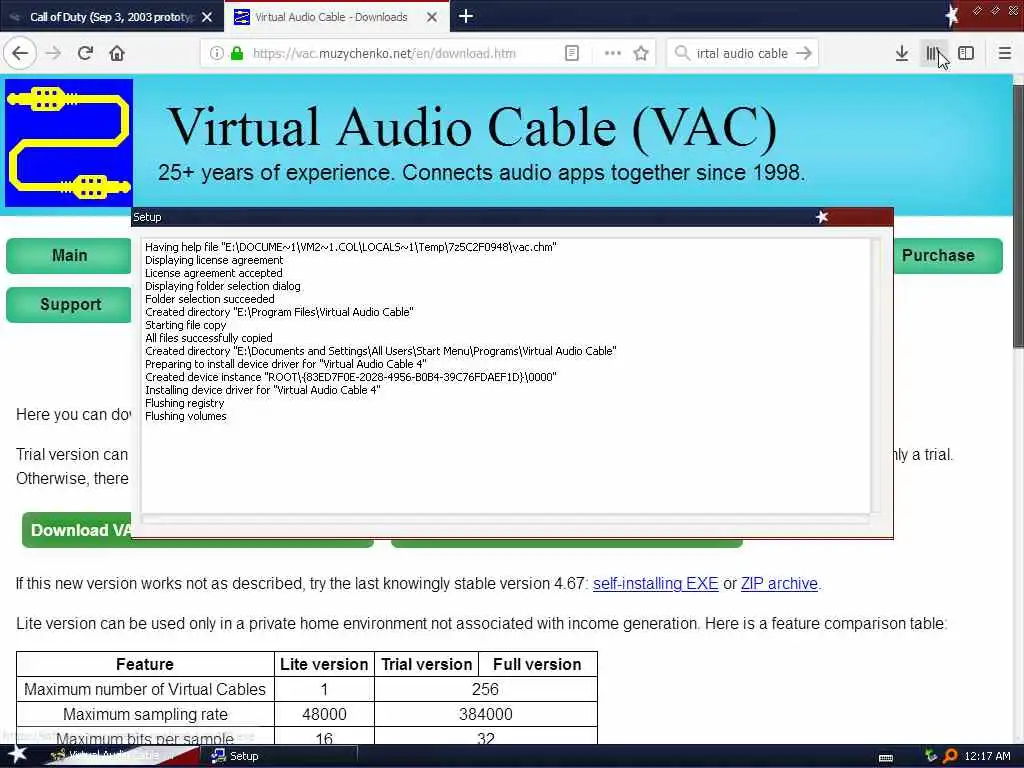Open the library bookshelf icon
Image resolution: width=1024 pixels, height=768 pixels.
click(x=934, y=53)
